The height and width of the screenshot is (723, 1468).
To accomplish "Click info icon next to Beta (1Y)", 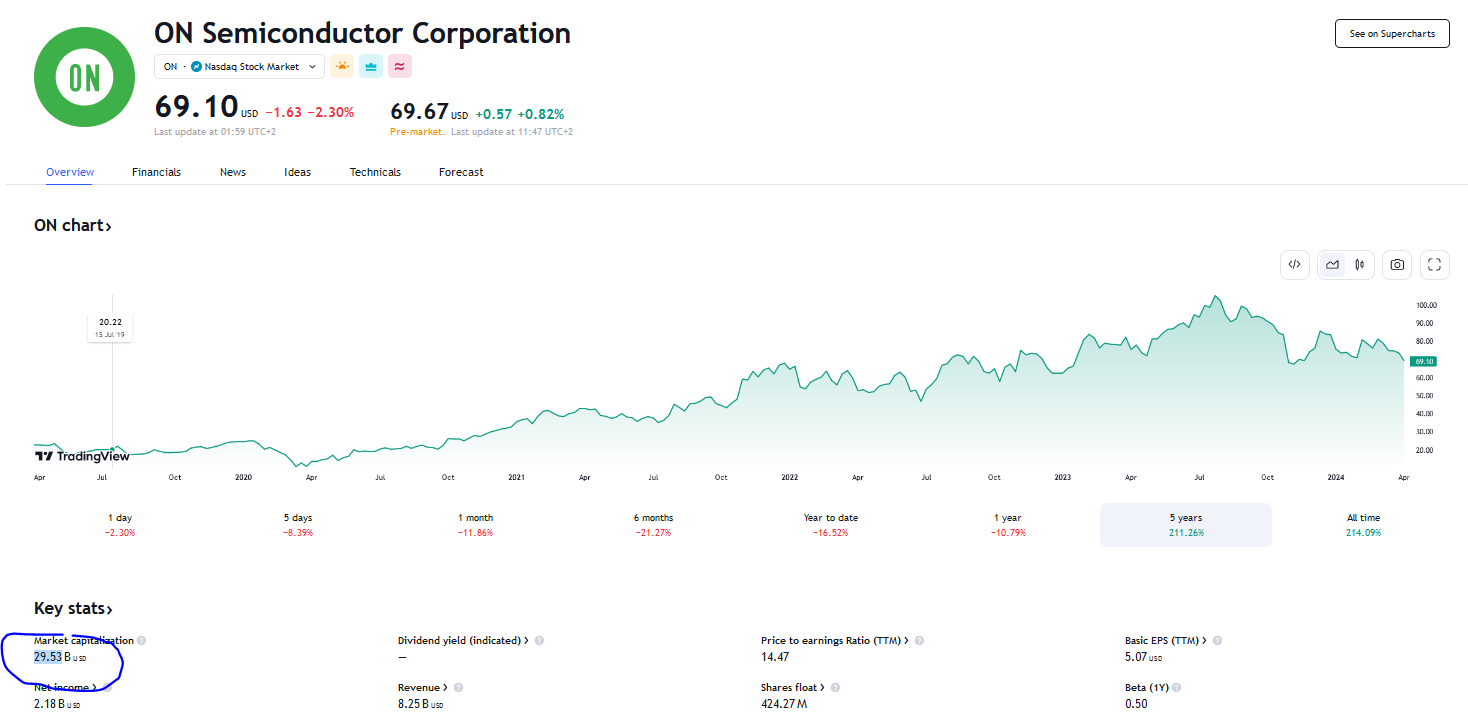I will 1177,688.
